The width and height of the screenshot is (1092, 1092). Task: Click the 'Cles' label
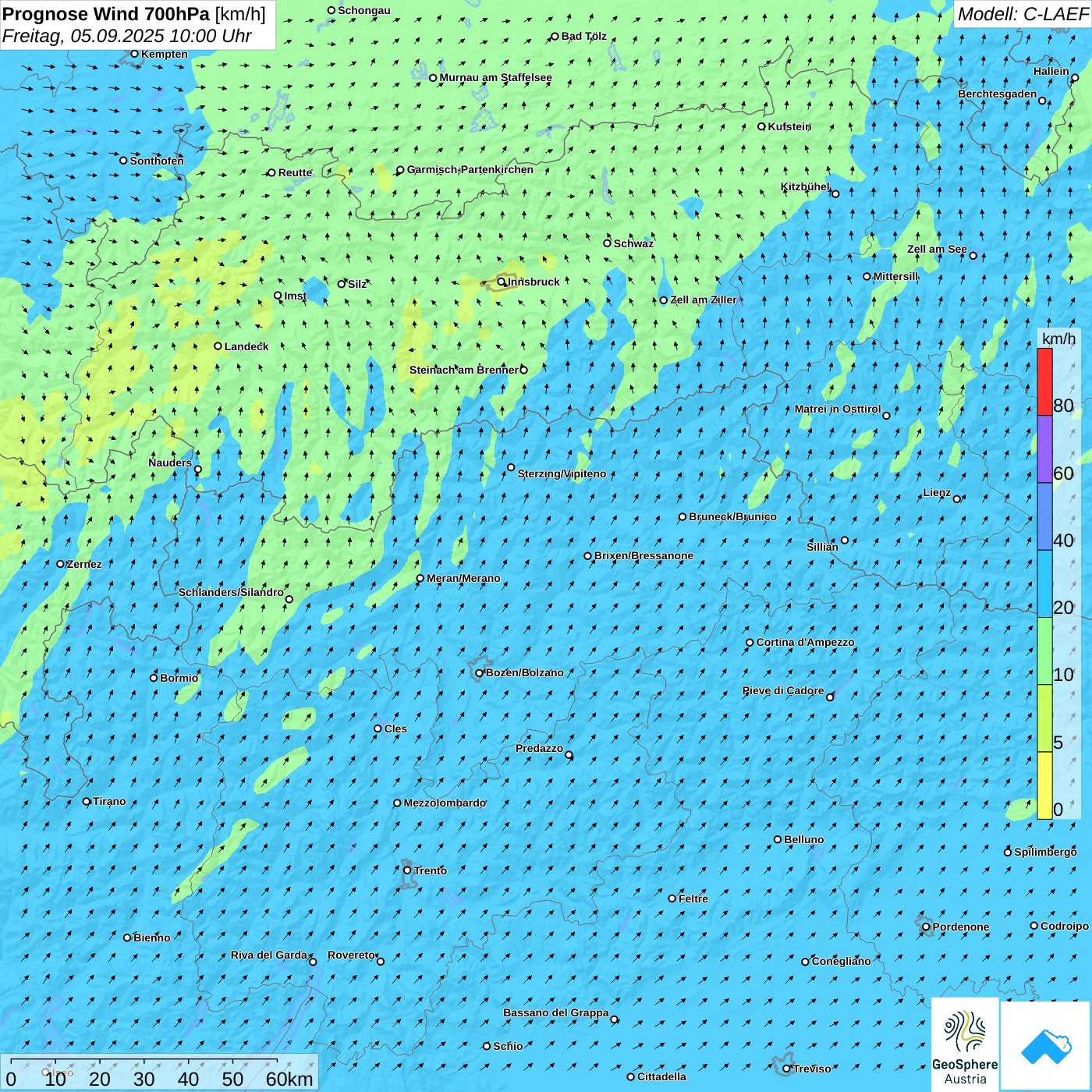396,729
